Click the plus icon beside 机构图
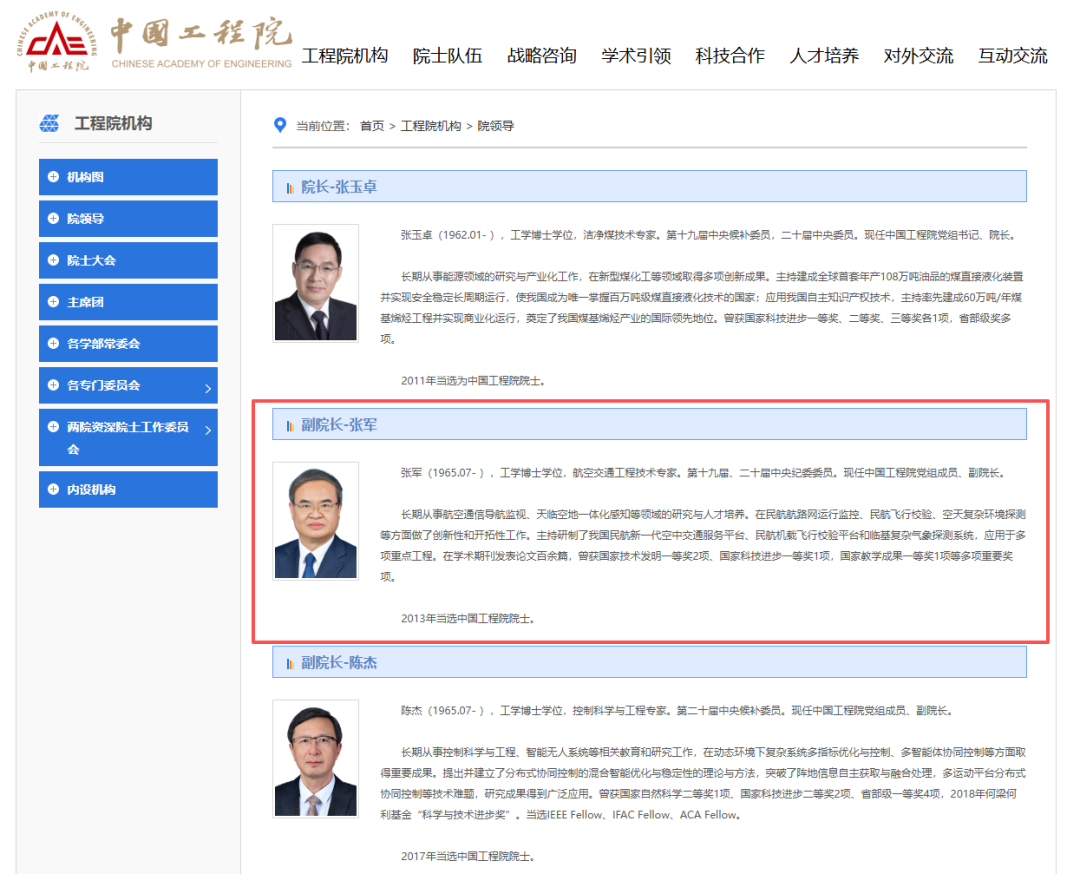1080x874 pixels. pos(53,177)
